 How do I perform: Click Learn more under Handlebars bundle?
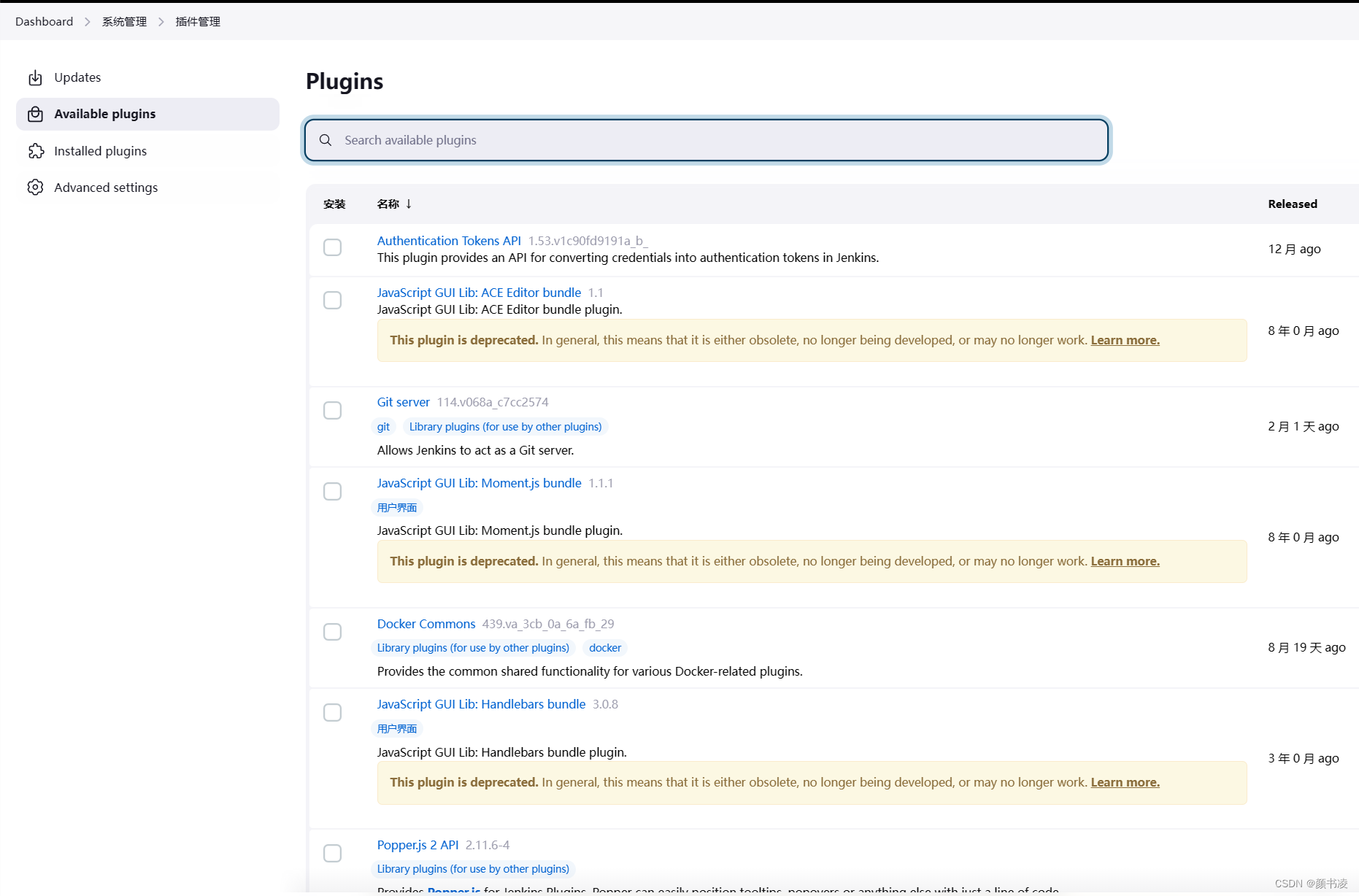(x=1125, y=782)
